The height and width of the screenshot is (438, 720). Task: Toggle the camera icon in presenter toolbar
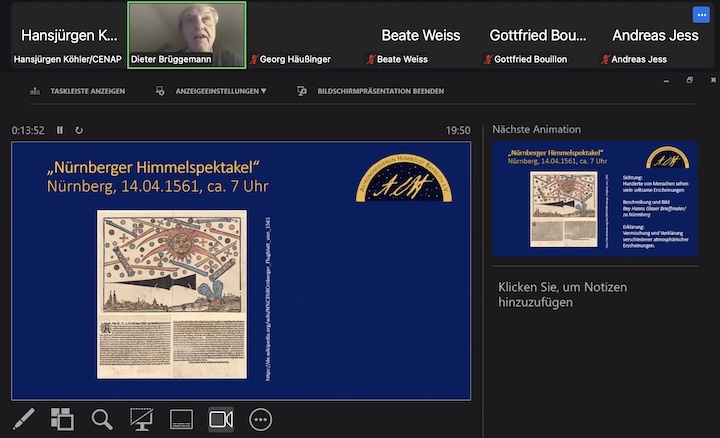(221, 419)
